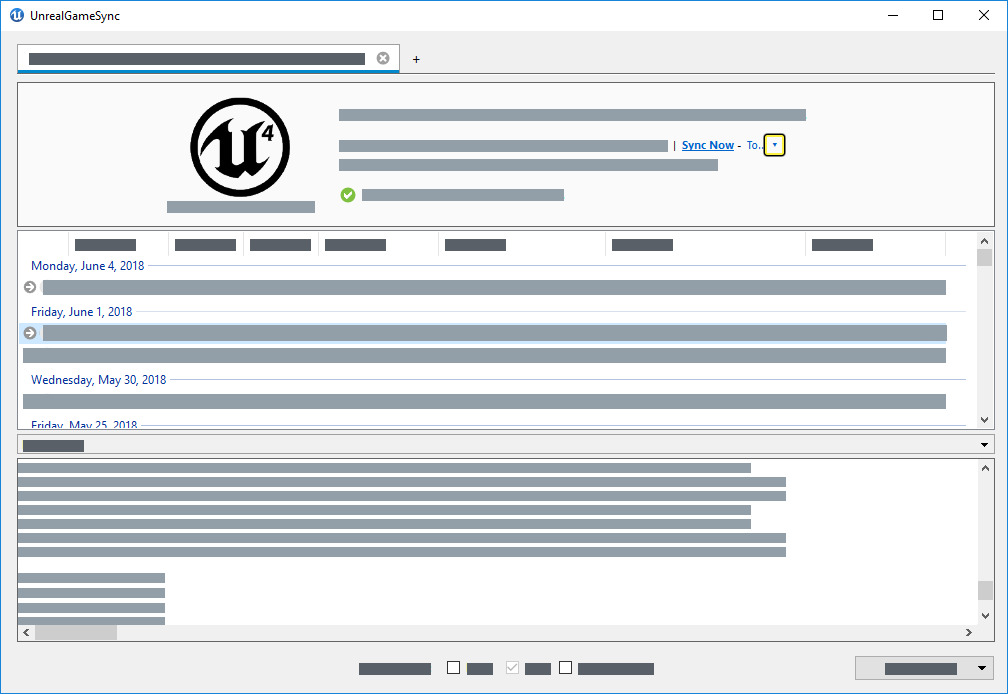The image size is (1008, 694).
Task: Click the changelist vertical scrollbar thumb
Action: click(985, 258)
